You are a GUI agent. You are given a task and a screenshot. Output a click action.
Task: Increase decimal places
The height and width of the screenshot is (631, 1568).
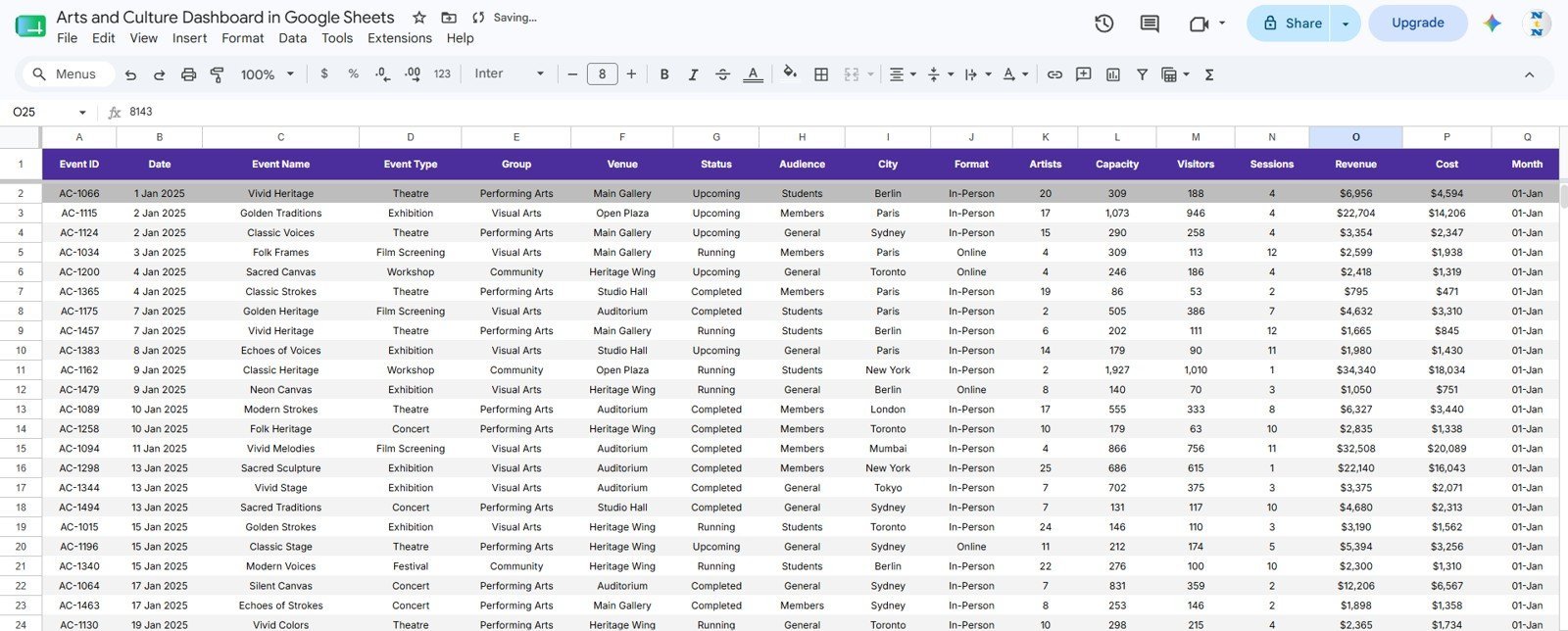coord(413,74)
